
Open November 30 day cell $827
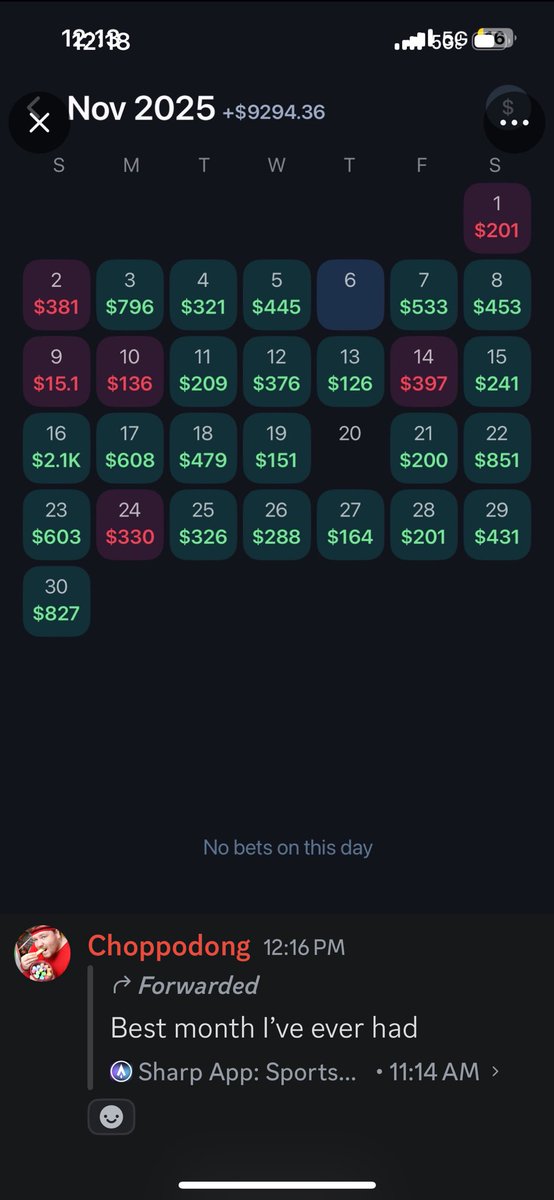pos(57,601)
